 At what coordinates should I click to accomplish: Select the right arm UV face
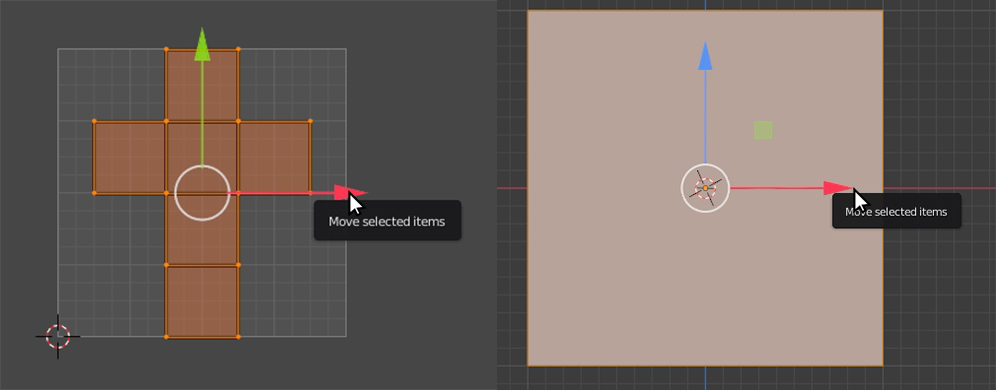(274, 157)
